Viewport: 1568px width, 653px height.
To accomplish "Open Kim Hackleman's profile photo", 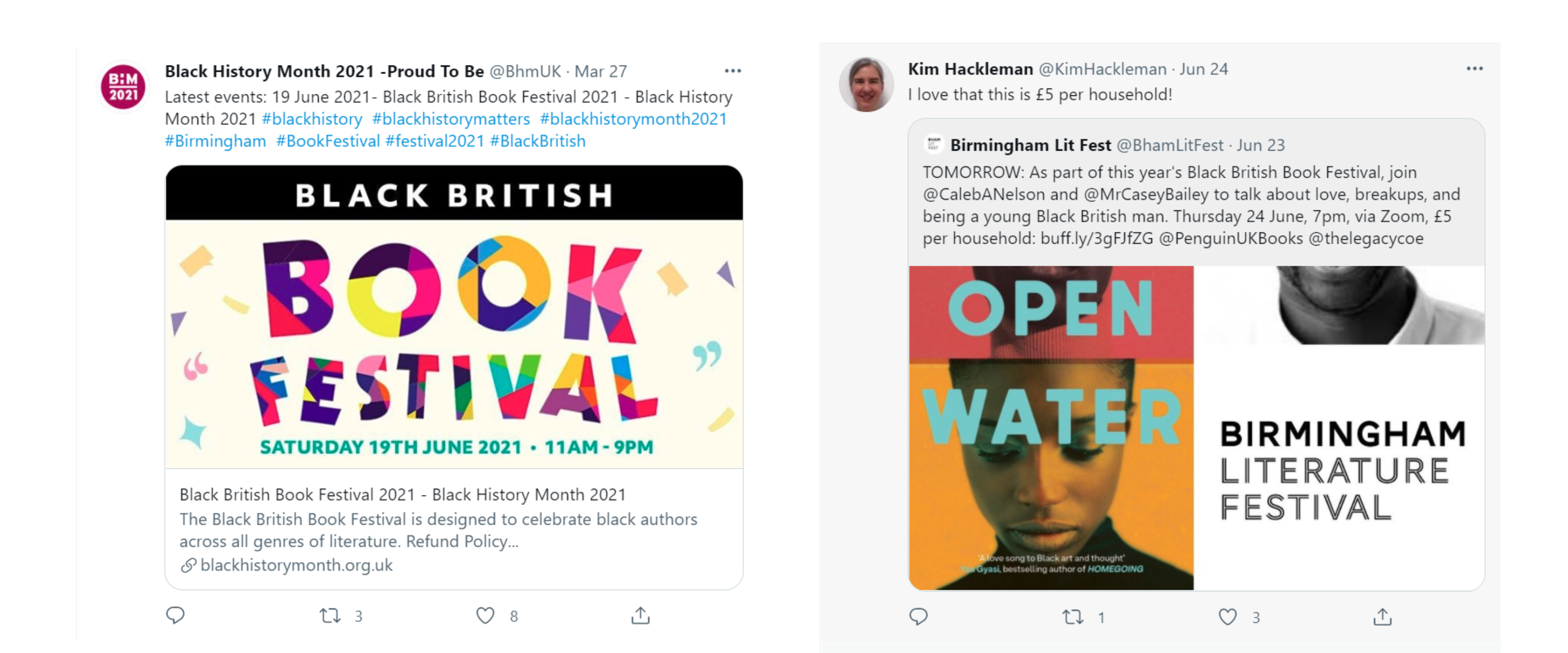I will [866, 84].
